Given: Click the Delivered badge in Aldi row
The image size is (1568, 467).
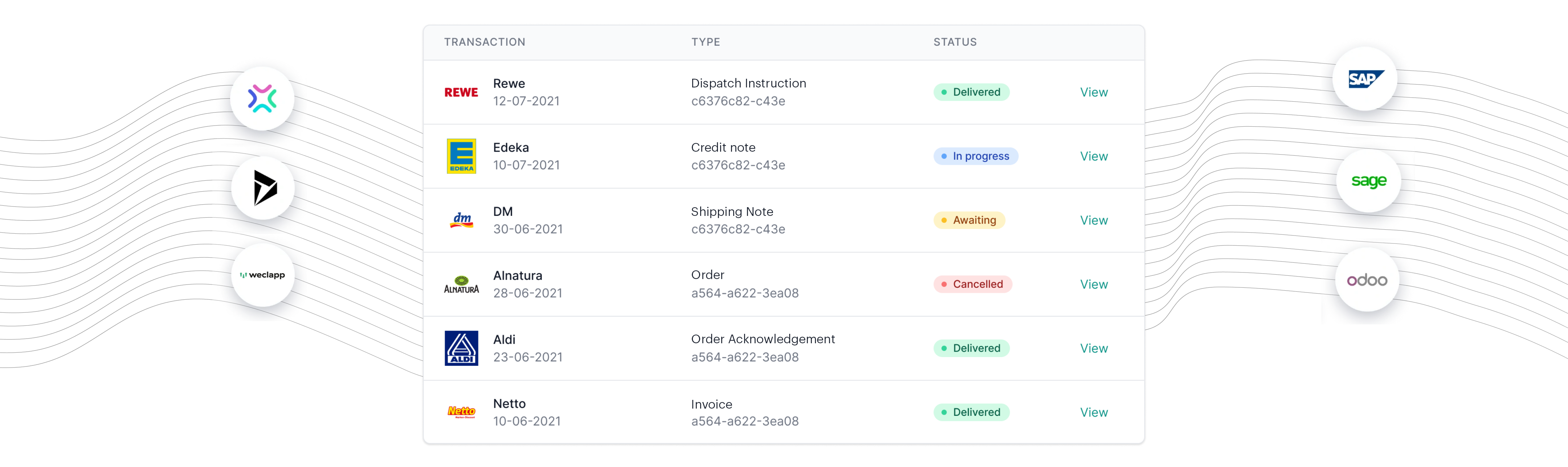Looking at the screenshot, I should pos(972,348).
